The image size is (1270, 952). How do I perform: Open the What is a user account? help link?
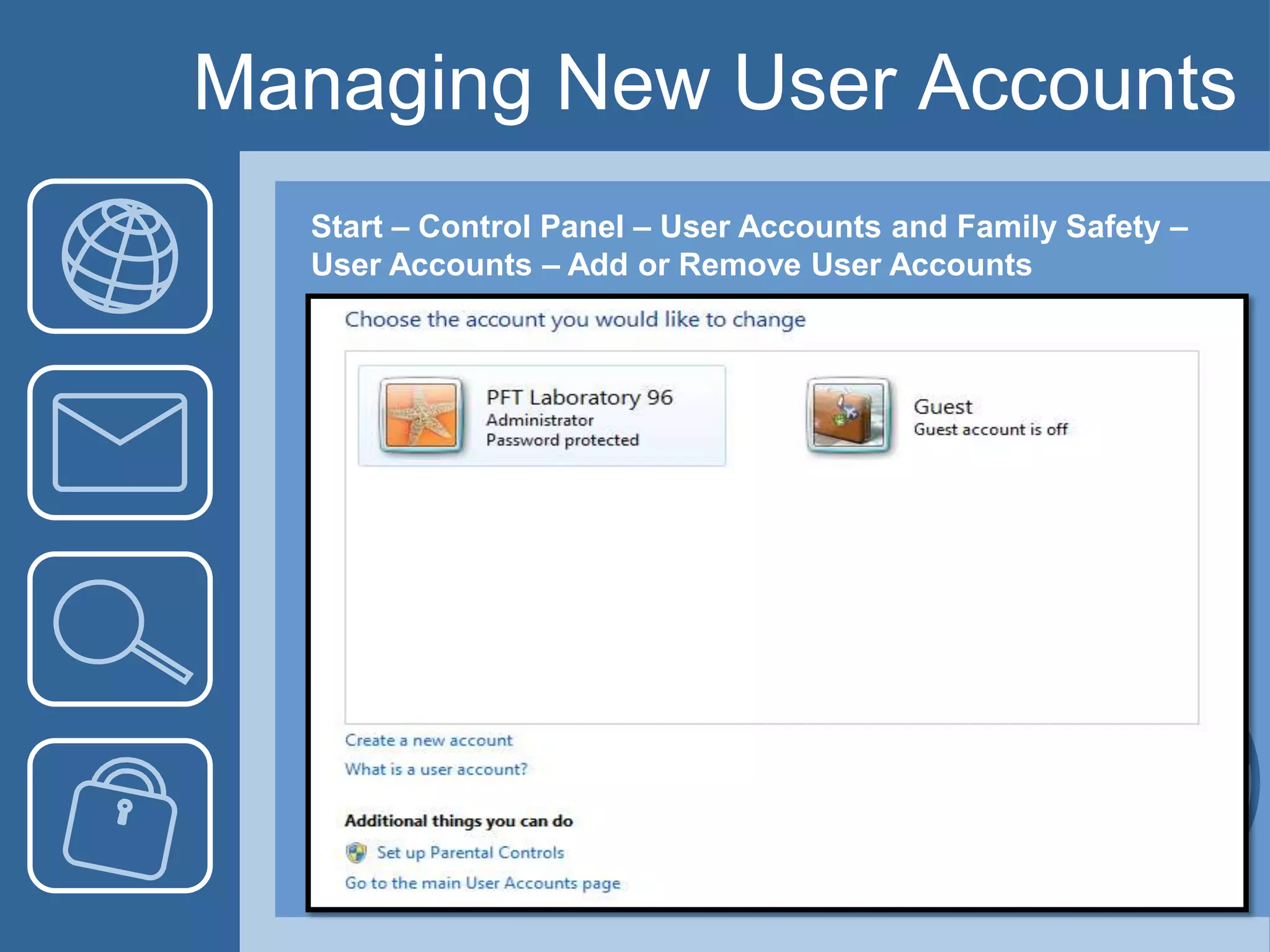[436, 769]
